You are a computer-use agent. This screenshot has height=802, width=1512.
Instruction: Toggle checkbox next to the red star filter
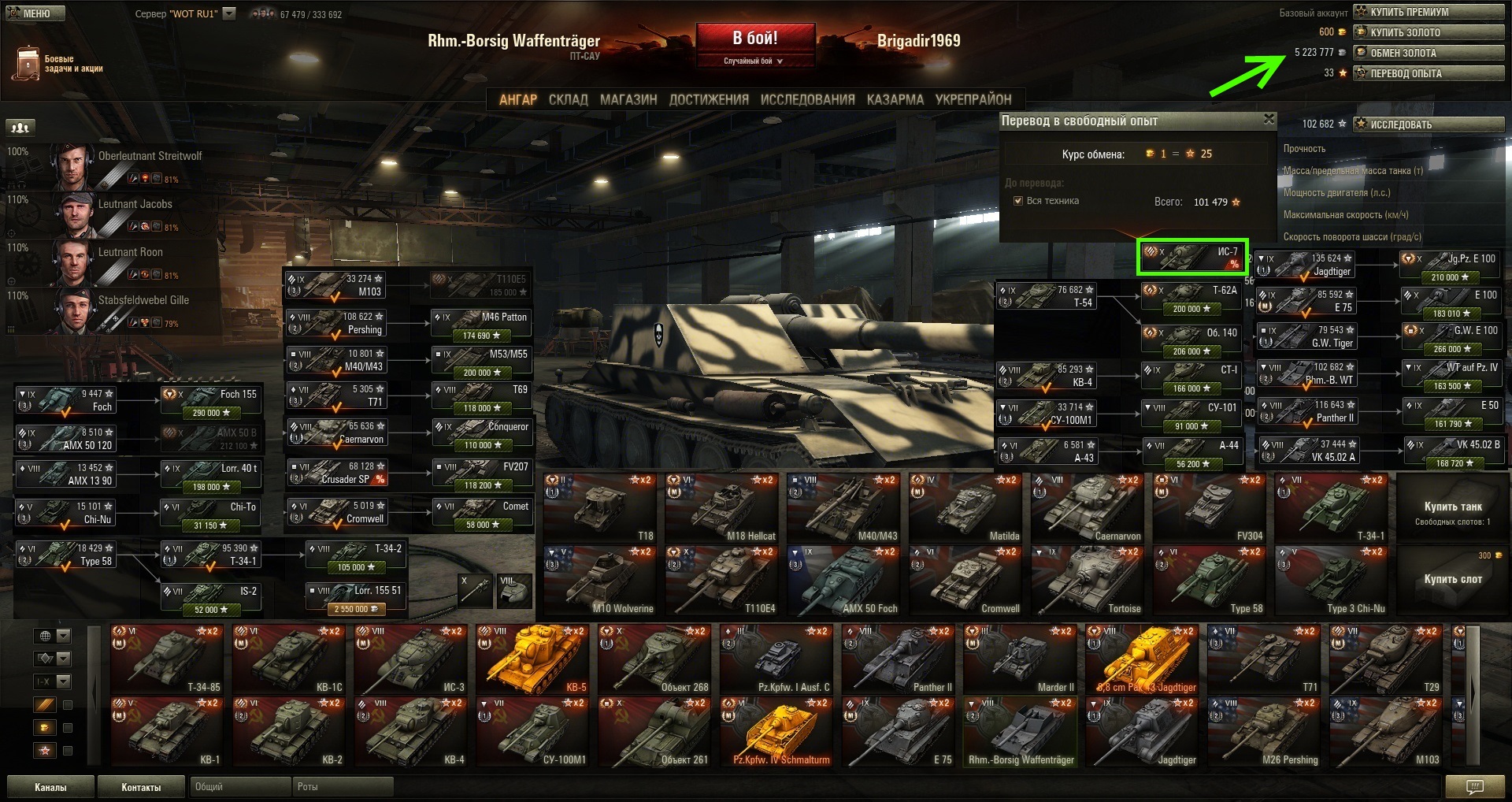[68, 751]
